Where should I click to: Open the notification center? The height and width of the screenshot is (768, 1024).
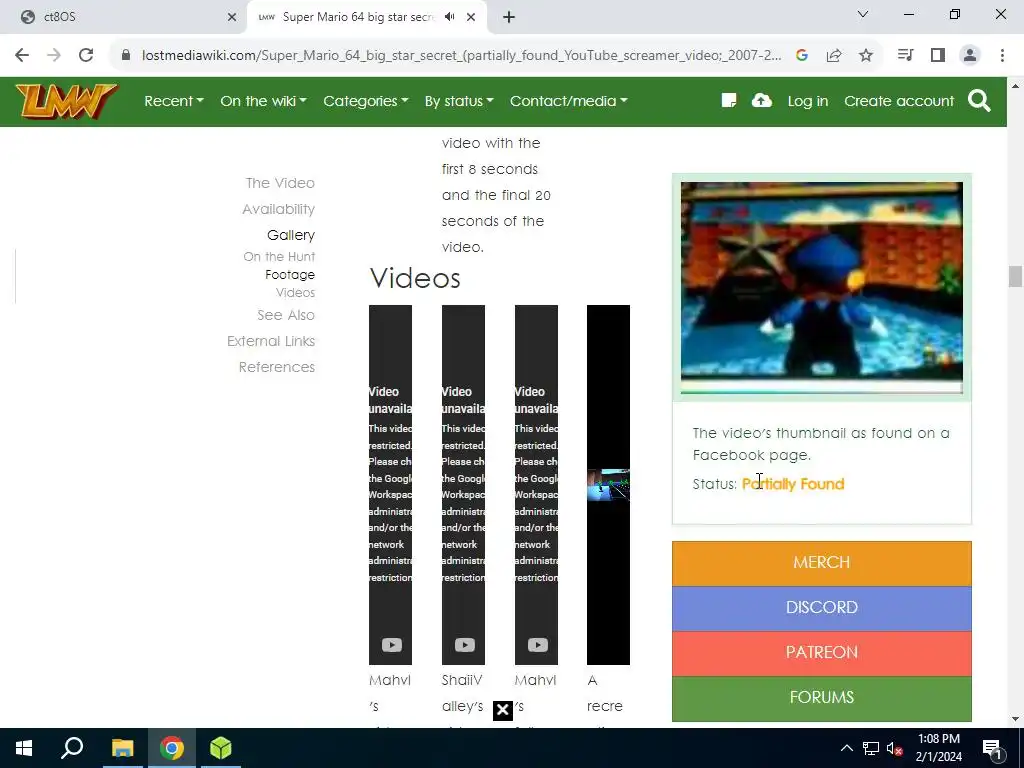(992, 748)
